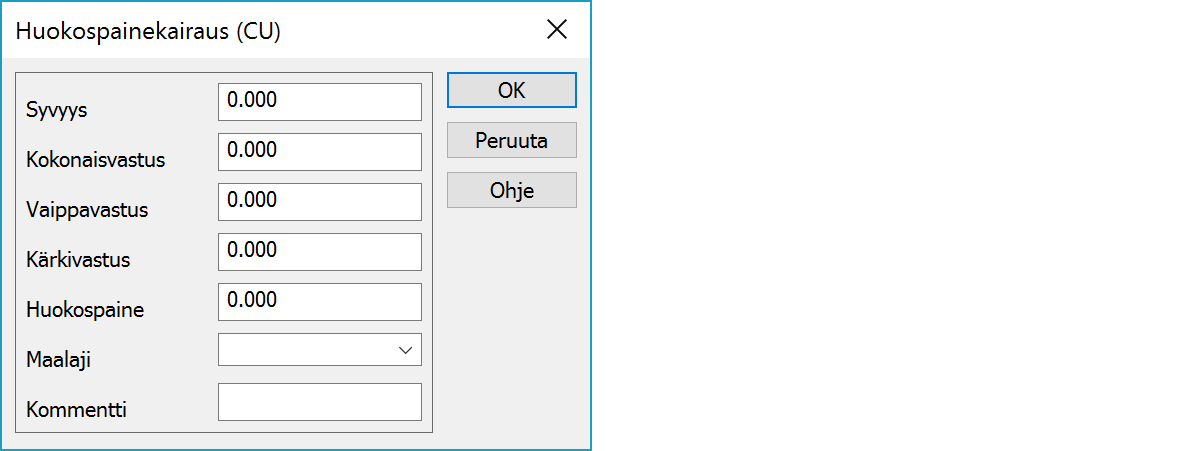
Task: Click the Kärkivastus label text
Action: (78, 260)
